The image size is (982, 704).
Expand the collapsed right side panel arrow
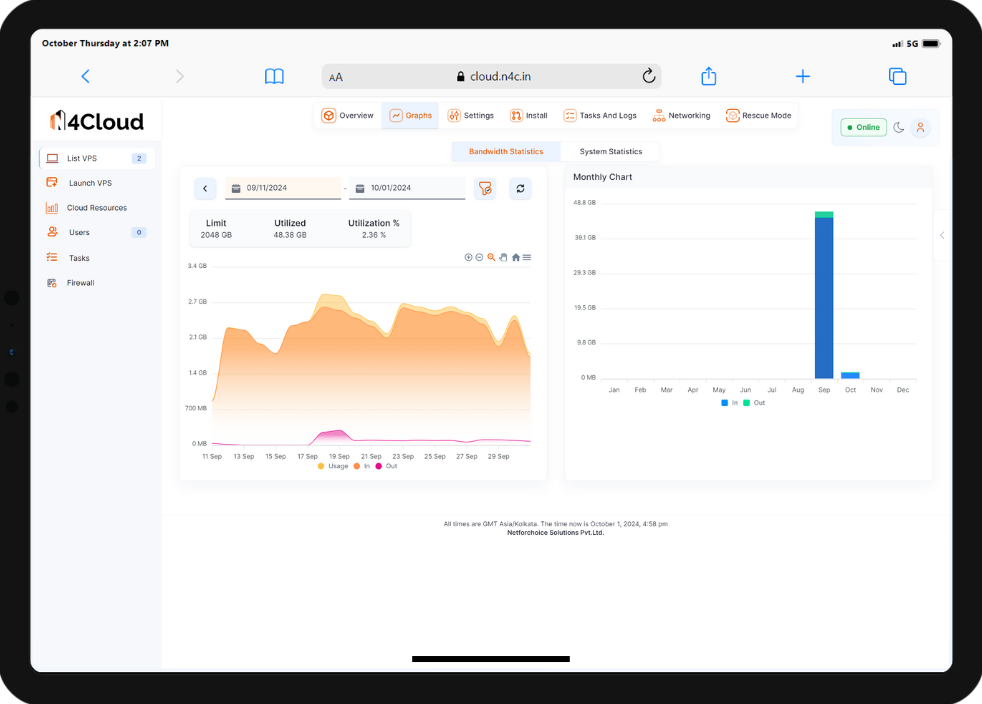coord(941,235)
